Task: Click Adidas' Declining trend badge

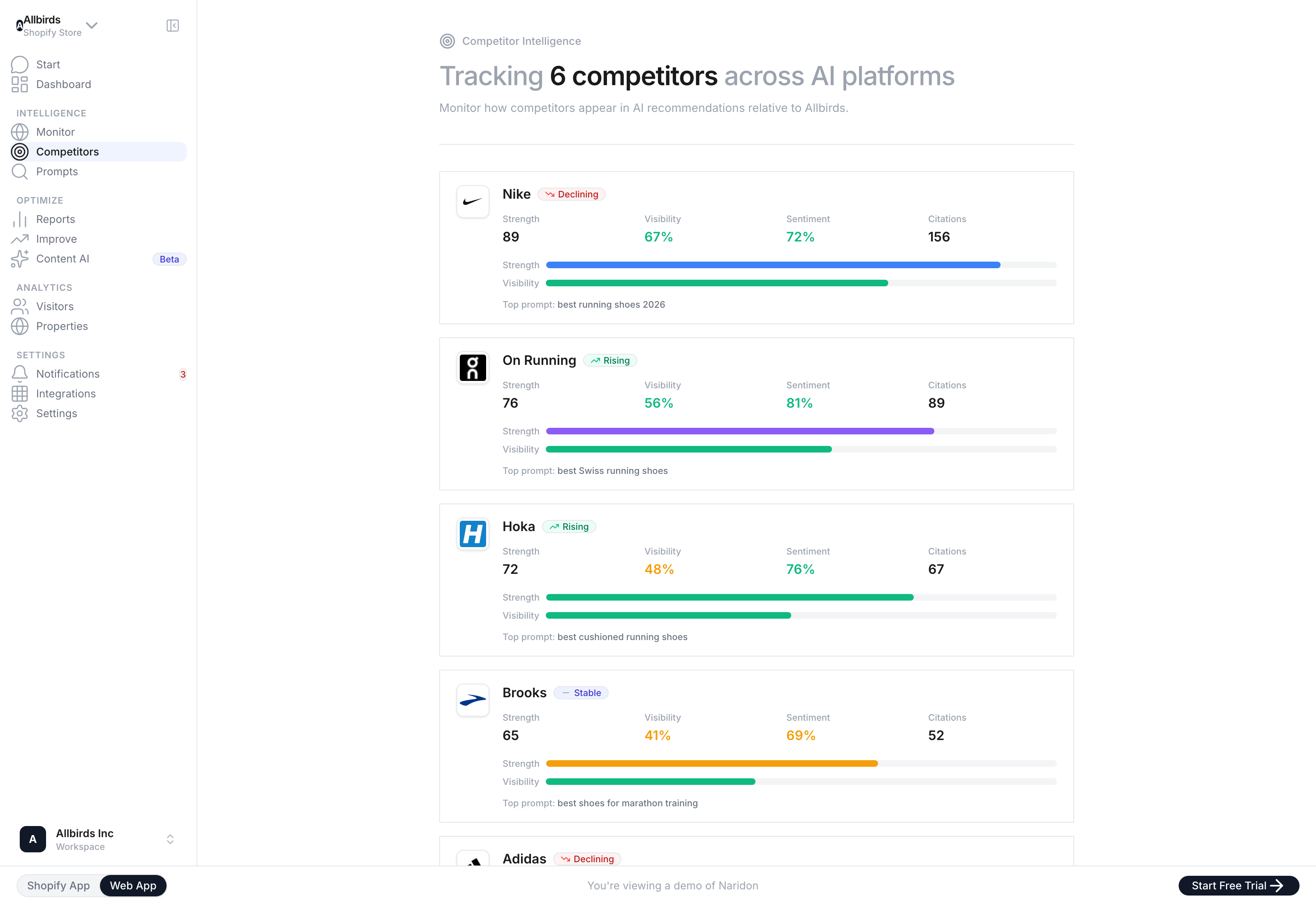Action: 587,859
